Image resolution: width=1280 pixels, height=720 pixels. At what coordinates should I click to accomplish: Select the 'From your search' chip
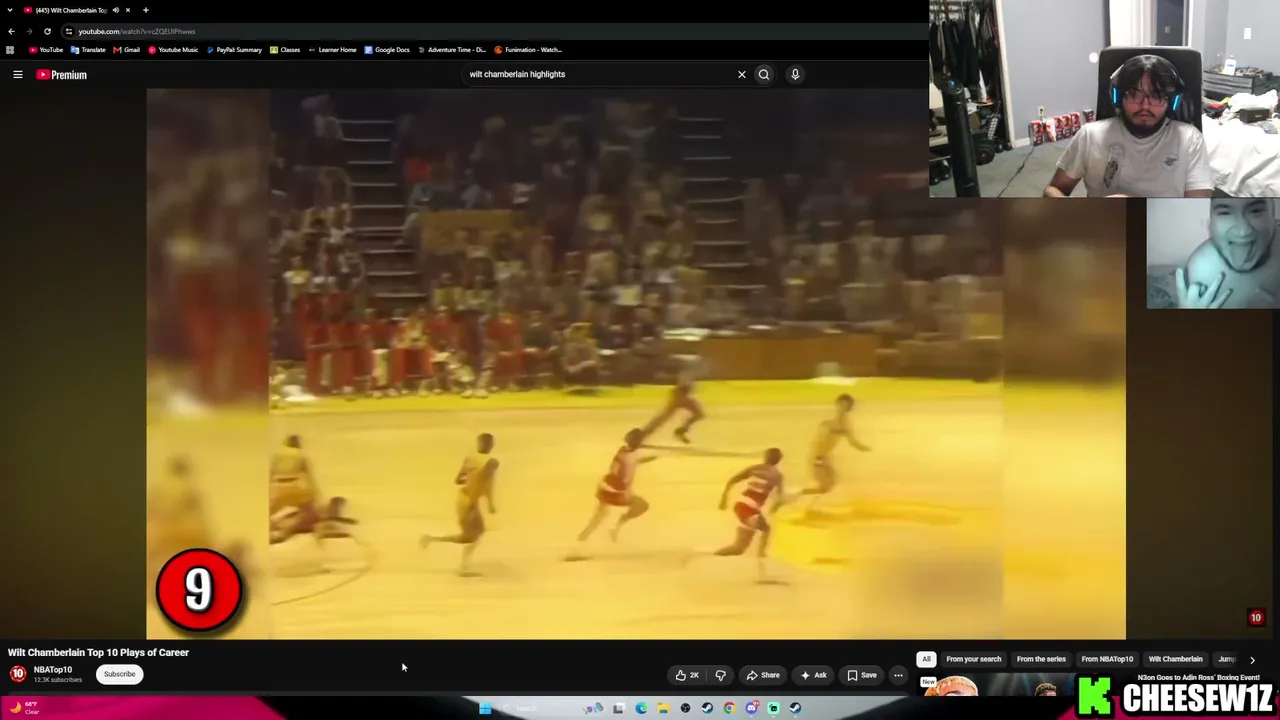pos(974,659)
